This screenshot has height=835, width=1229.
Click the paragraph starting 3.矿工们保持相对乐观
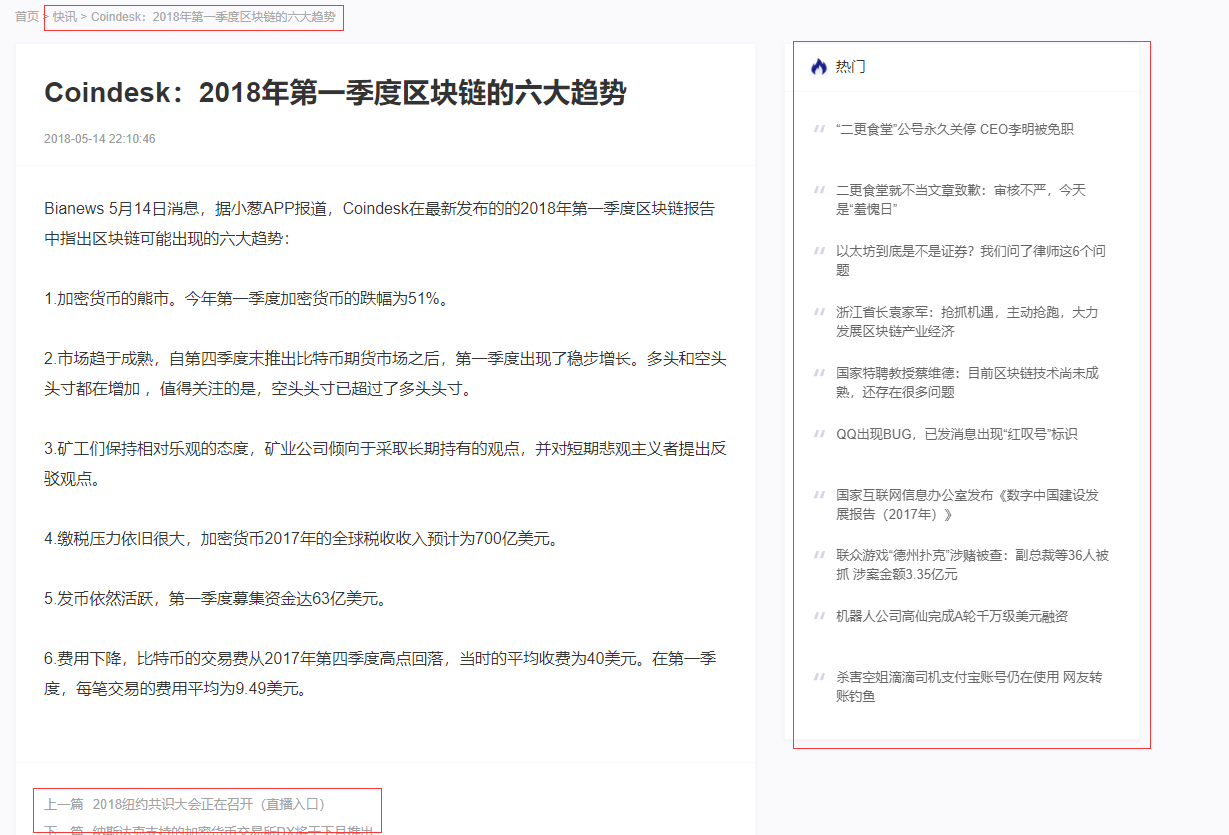coord(385,463)
